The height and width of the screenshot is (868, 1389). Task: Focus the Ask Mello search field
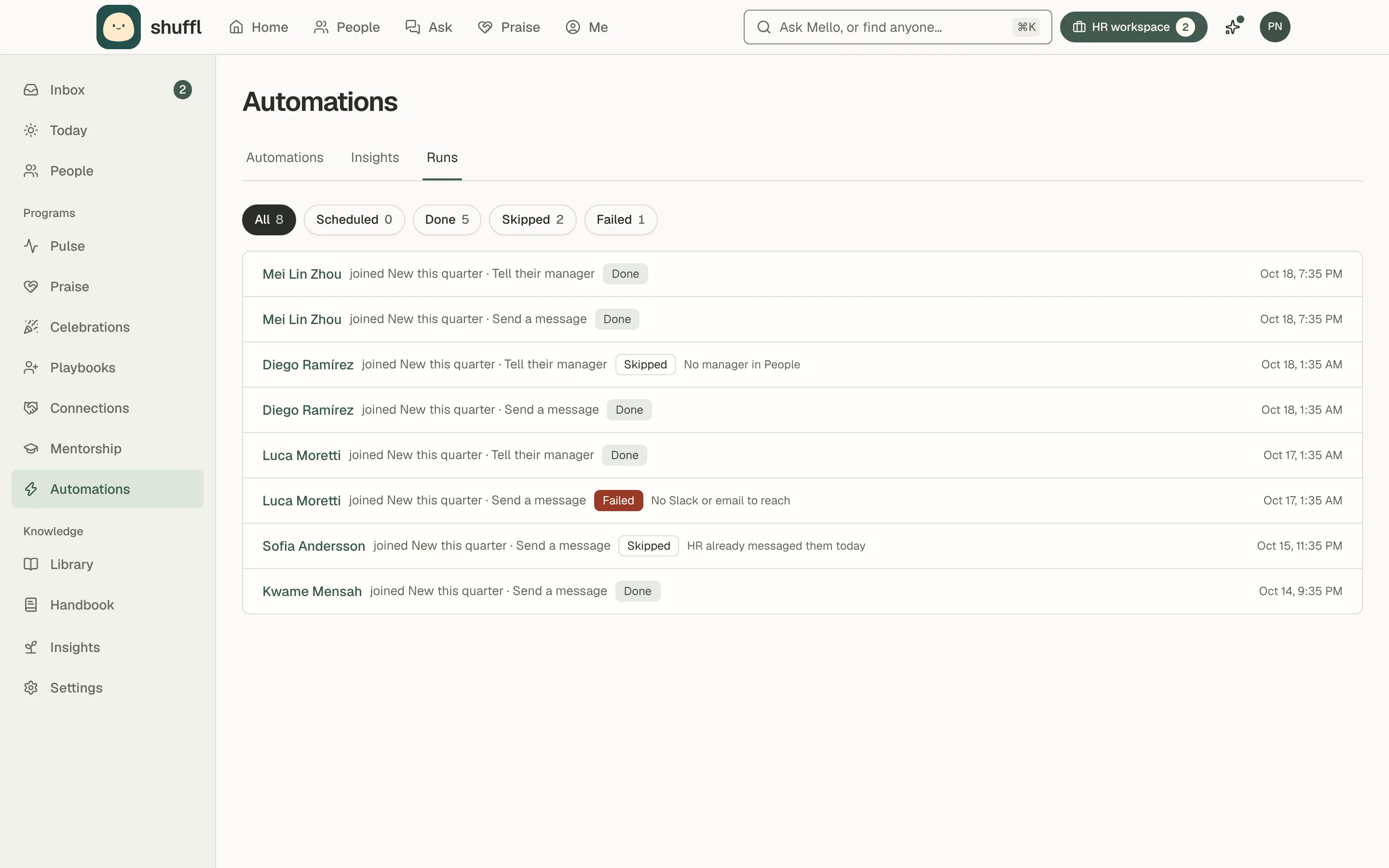(897, 27)
